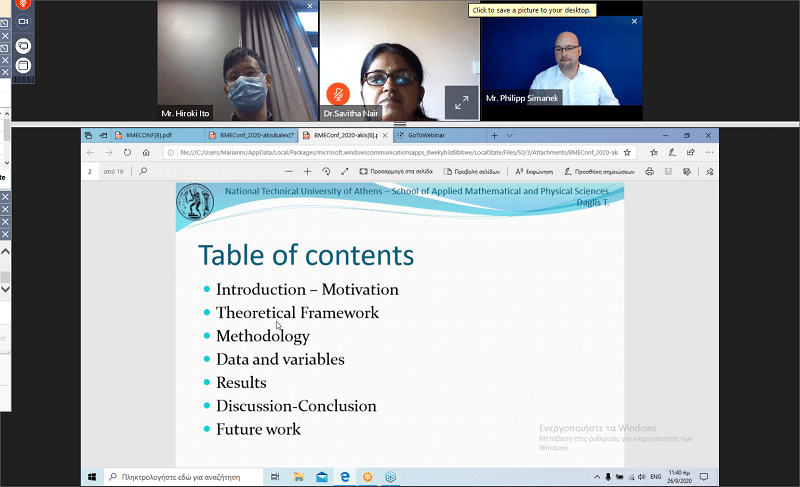This screenshot has height=487, width=800.
Task: Open a new browser tab
Action: [494, 135]
